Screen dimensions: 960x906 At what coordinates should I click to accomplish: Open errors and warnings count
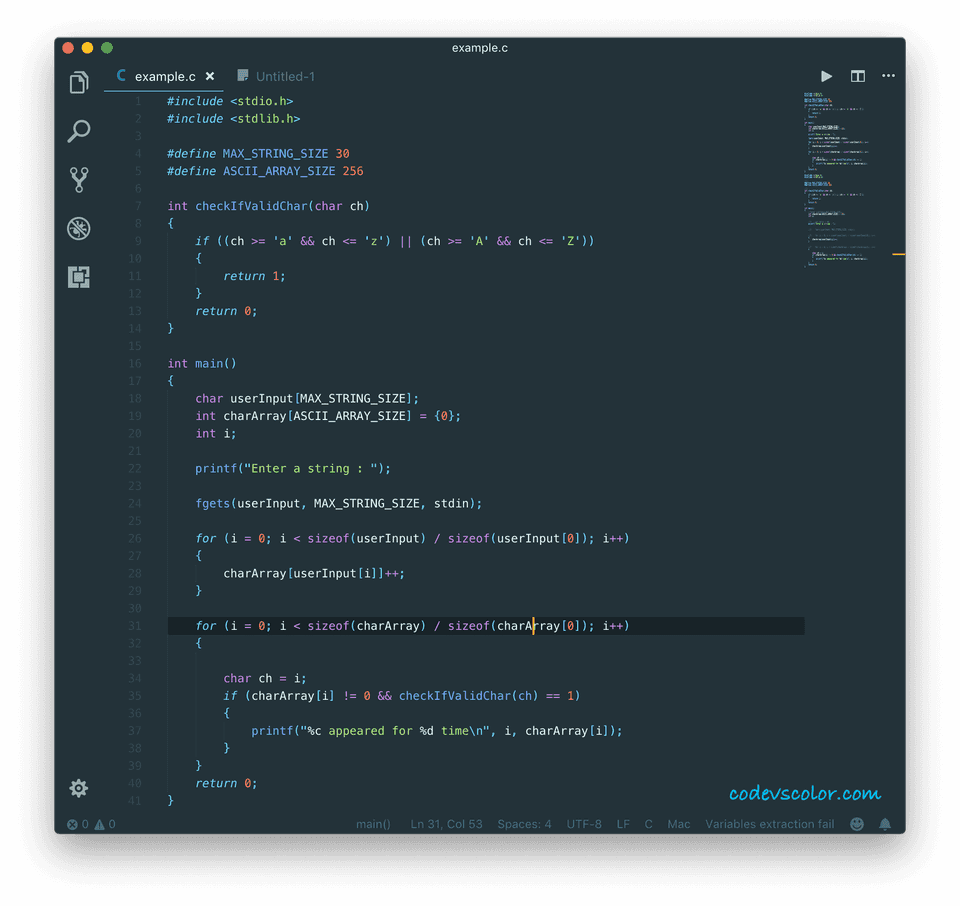[91, 824]
